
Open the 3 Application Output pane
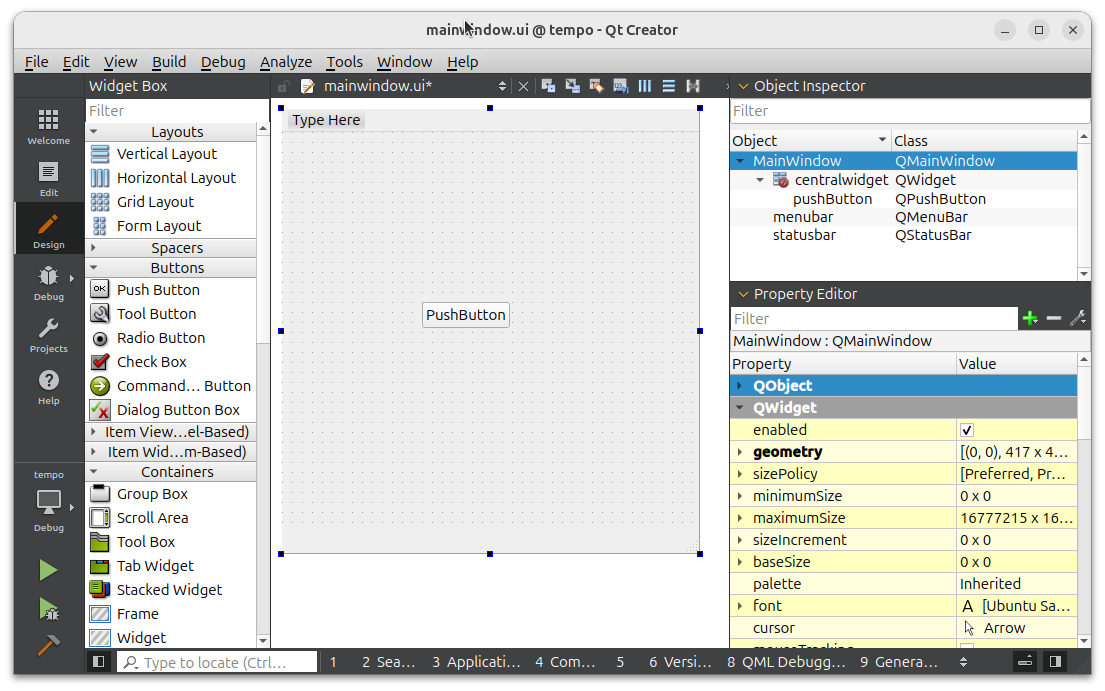(476, 662)
